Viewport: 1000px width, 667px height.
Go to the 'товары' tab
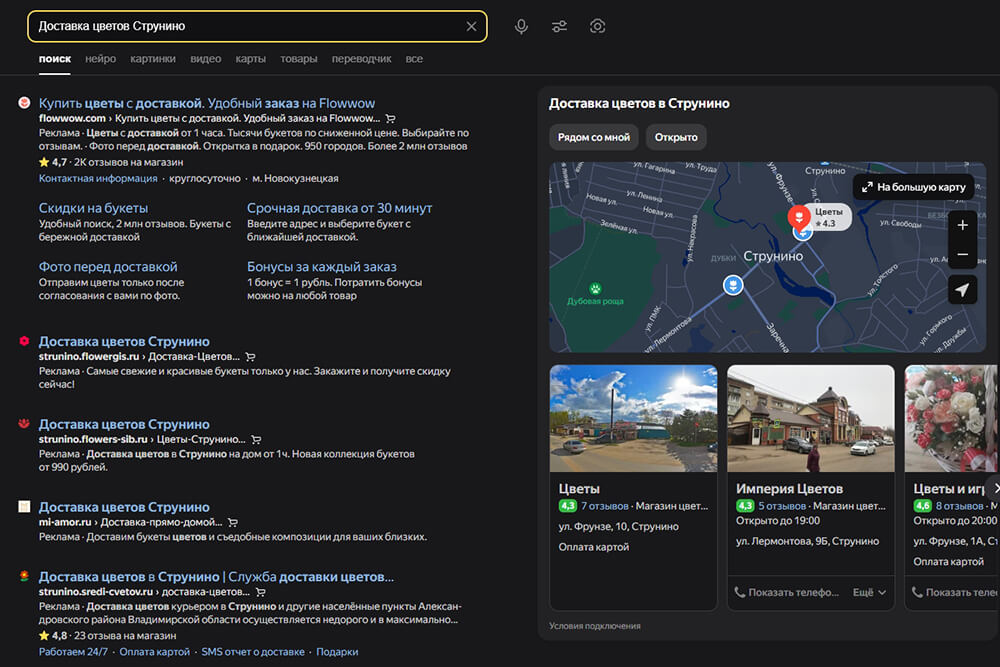click(x=298, y=59)
